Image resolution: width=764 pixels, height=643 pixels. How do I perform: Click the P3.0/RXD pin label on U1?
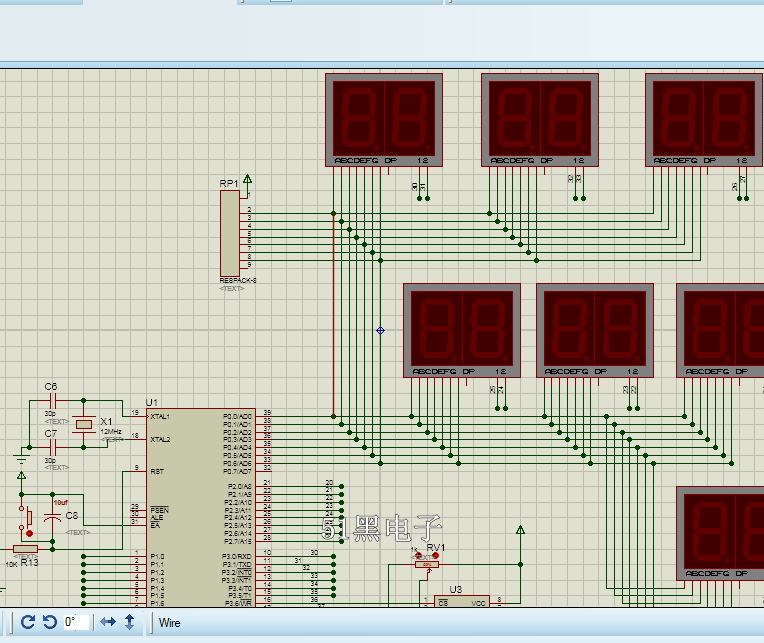tap(237, 556)
